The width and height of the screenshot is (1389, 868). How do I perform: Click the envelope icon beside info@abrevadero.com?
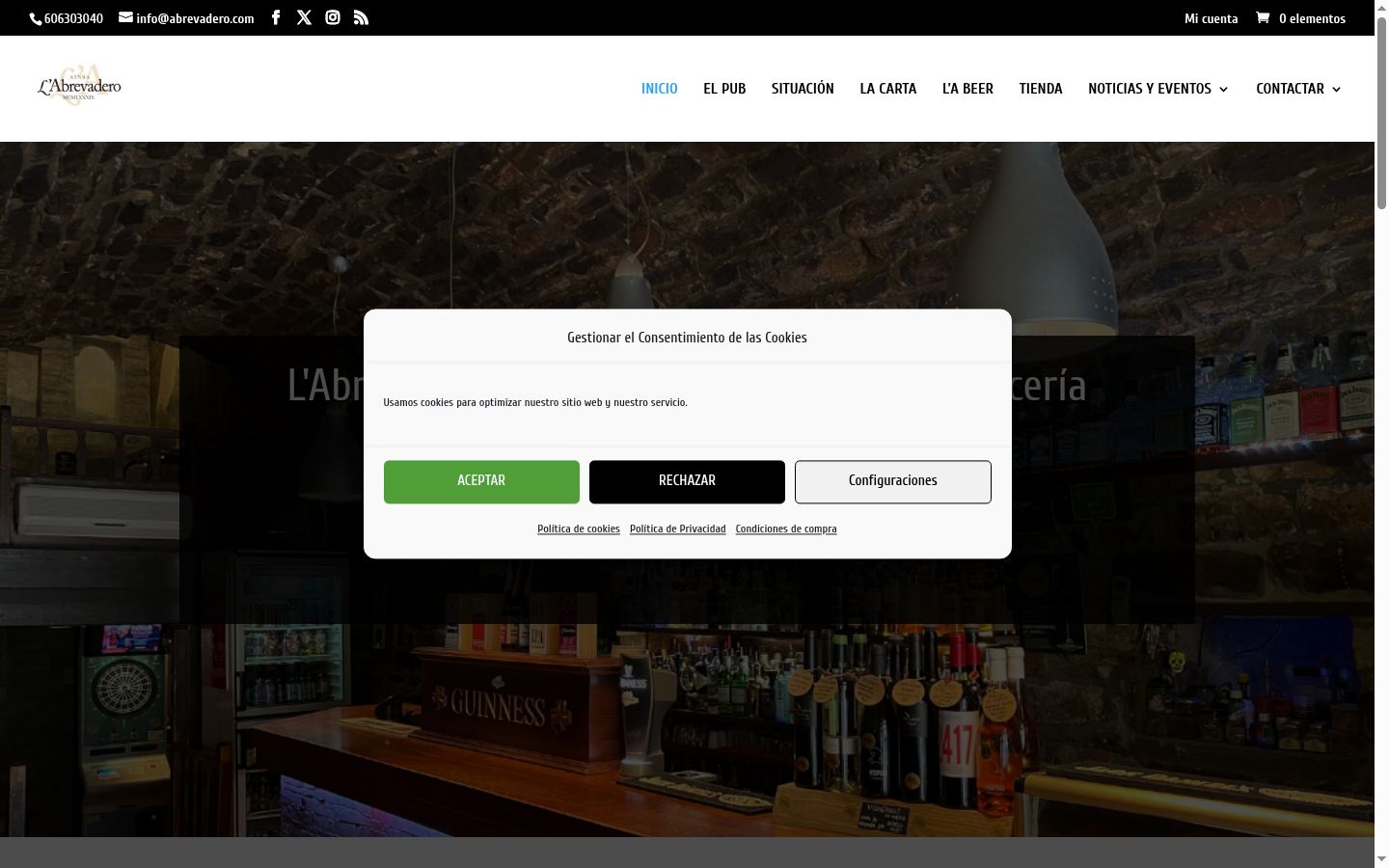(x=125, y=17)
